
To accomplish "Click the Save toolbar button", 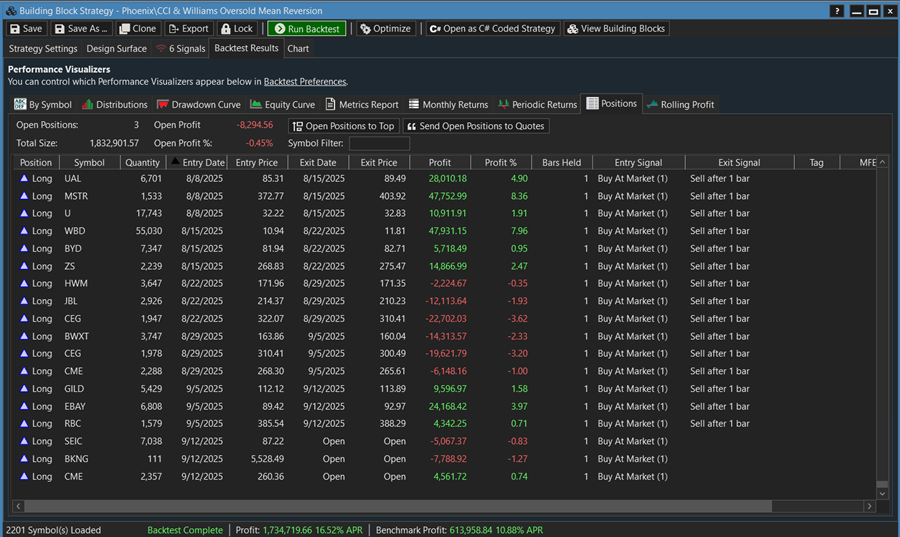I will tap(26, 29).
